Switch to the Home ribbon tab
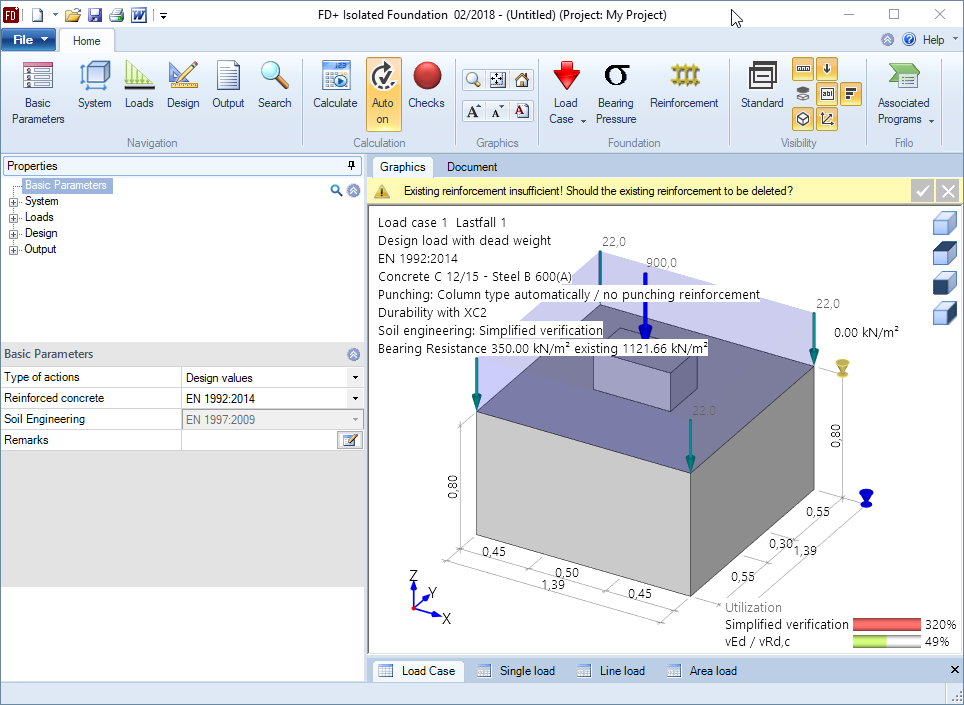 [87, 41]
